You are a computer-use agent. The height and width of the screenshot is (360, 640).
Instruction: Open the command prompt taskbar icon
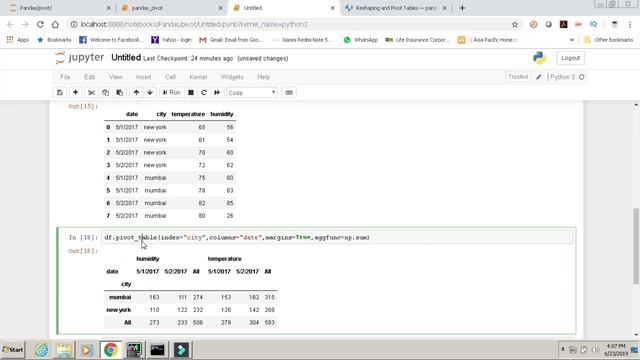coord(157,350)
